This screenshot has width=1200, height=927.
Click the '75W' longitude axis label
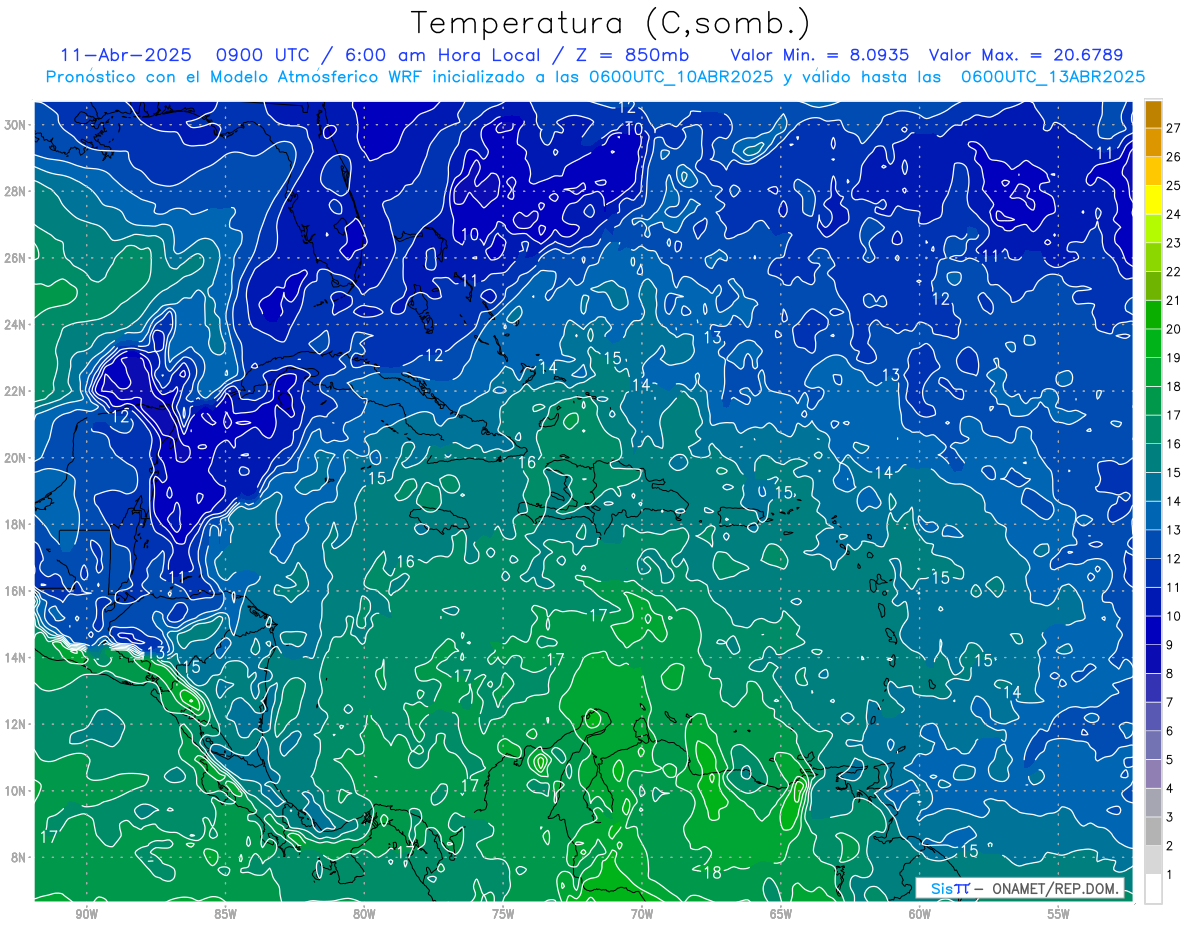pyautogui.click(x=503, y=914)
